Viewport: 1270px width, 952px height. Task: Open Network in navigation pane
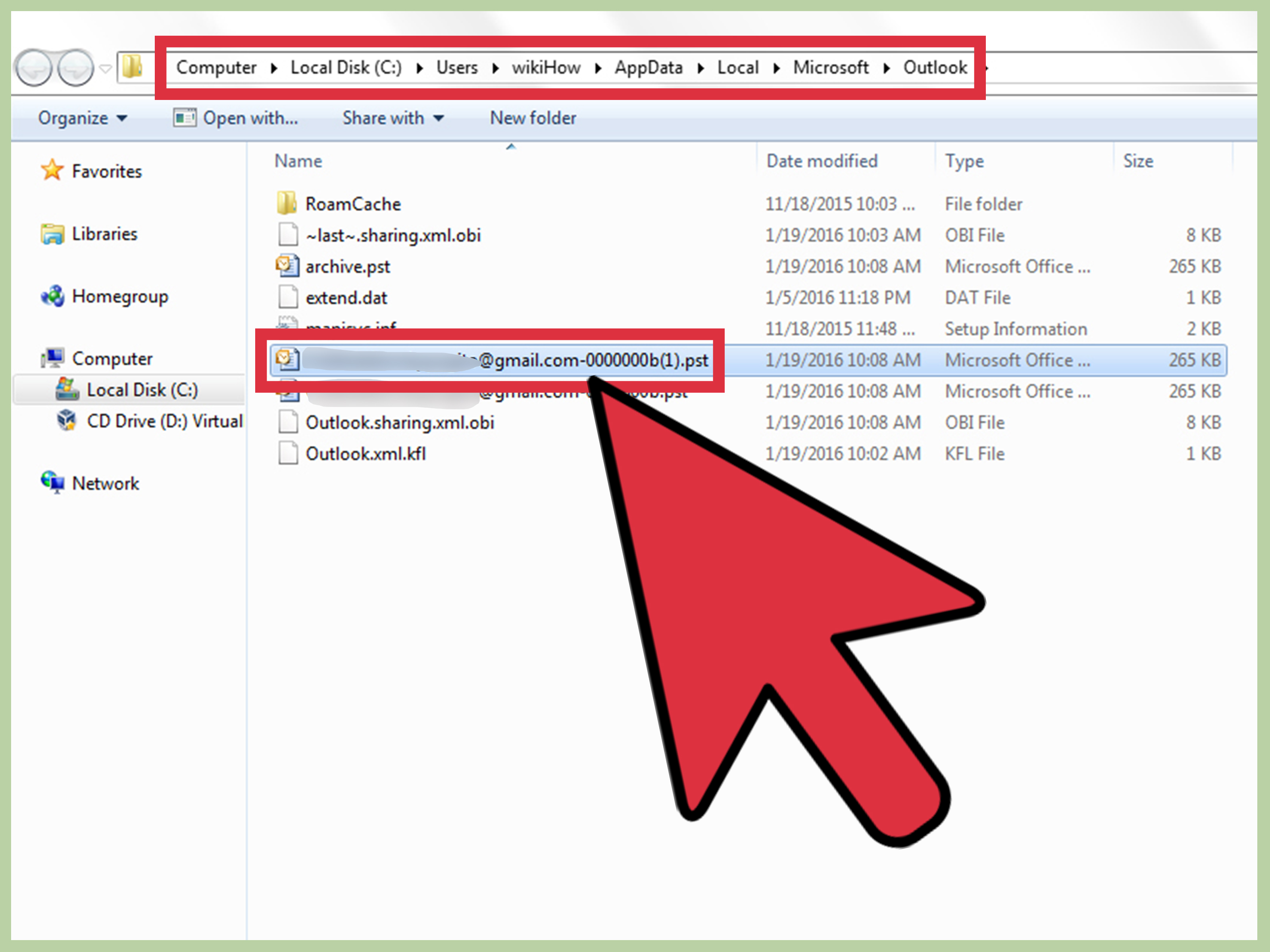point(106,484)
